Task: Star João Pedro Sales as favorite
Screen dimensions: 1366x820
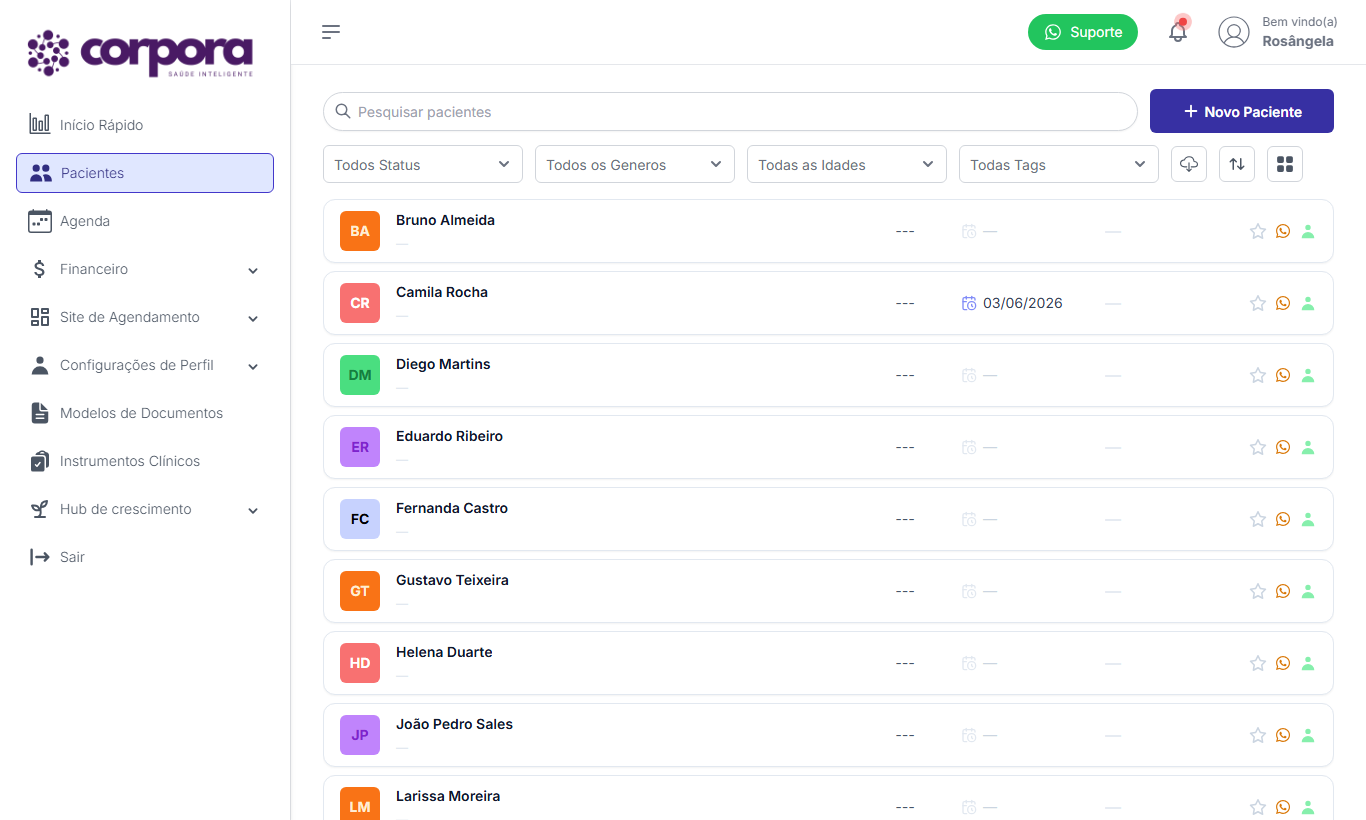Action: (x=1258, y=735)
